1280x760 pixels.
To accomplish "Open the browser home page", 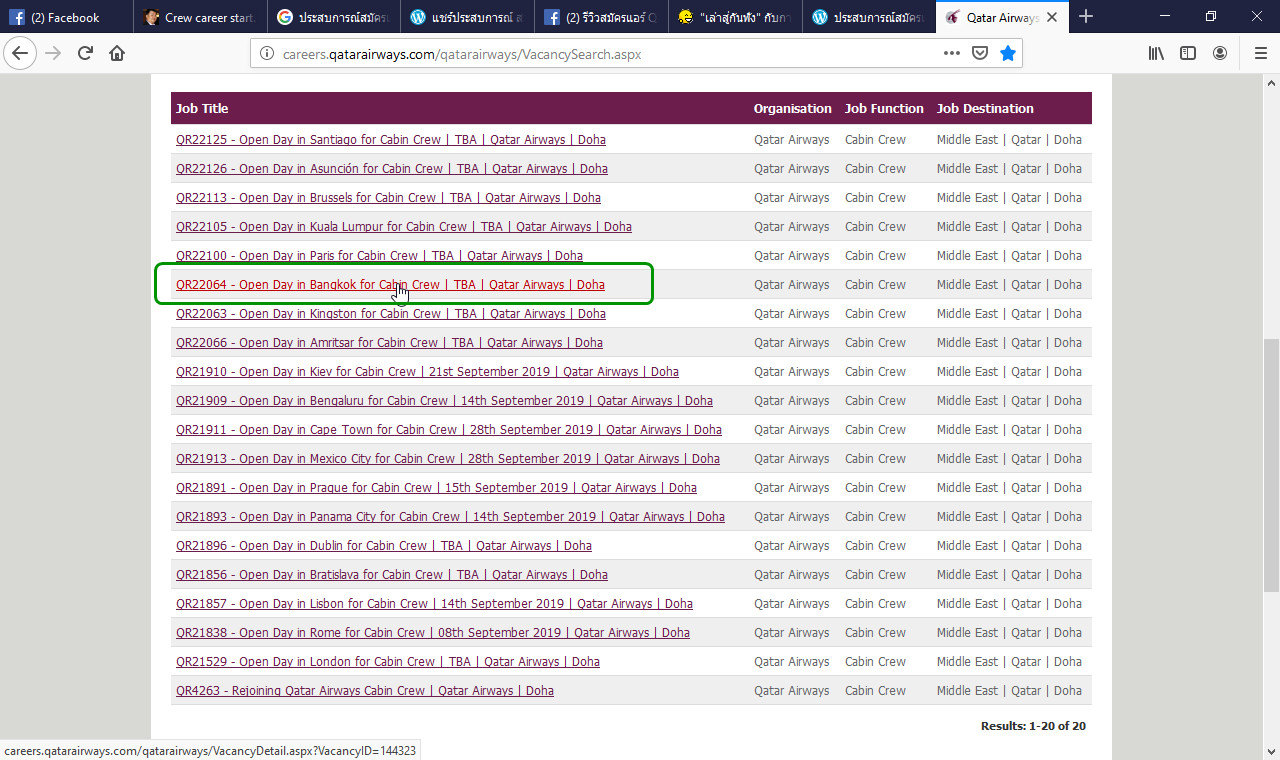I will click(x=117, y=54).
